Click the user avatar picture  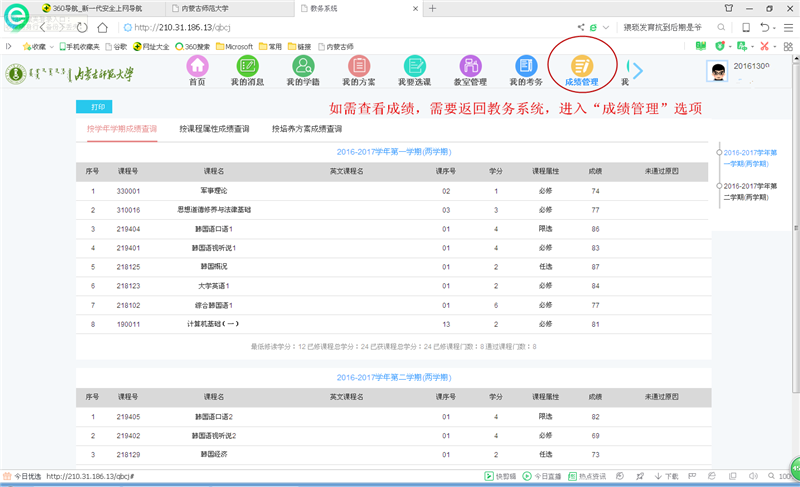[x=717, y=72]
